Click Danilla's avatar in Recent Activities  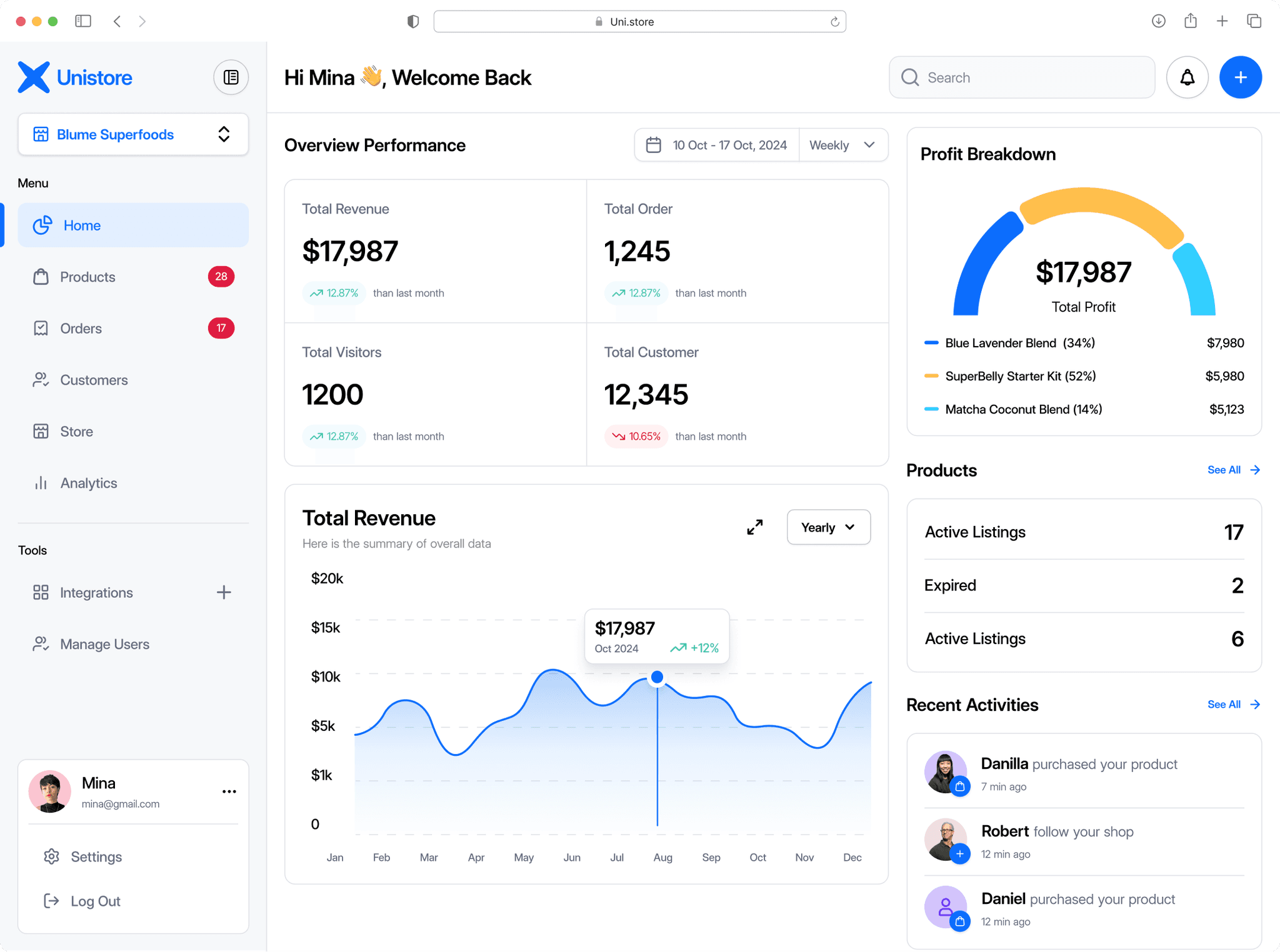[946, 772]
